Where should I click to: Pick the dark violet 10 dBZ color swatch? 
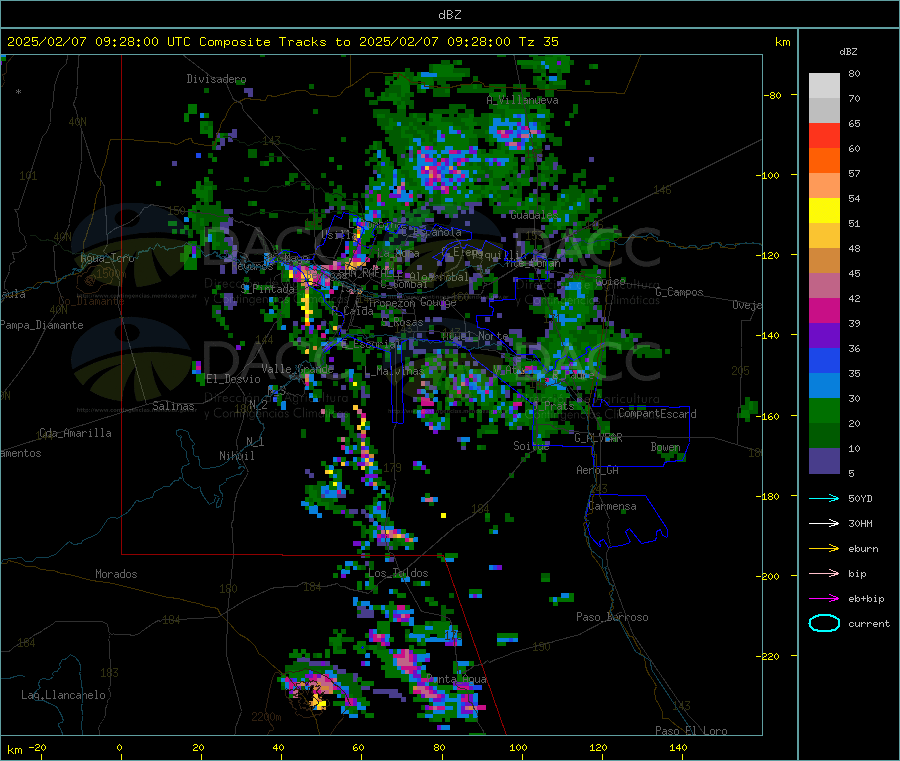(x=824, y=461)
